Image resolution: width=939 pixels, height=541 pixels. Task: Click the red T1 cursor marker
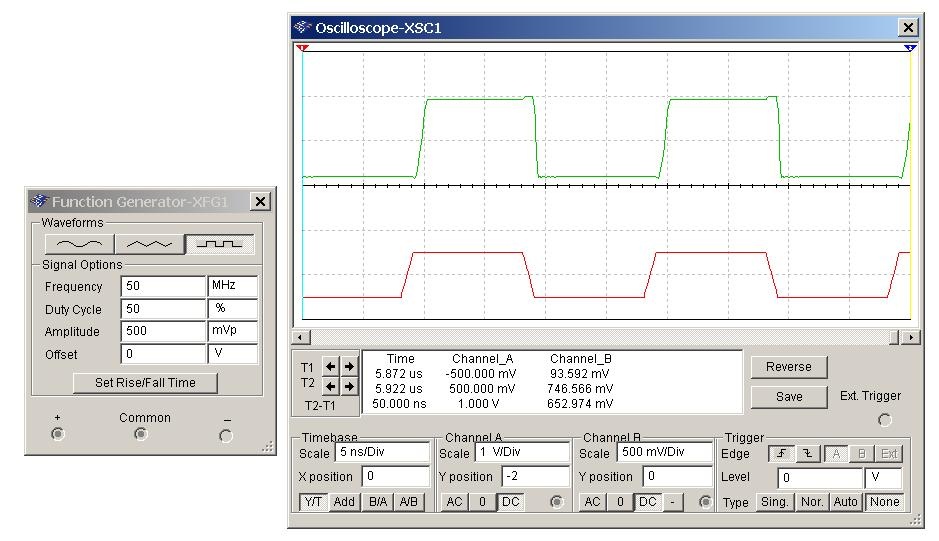point(303,47)
